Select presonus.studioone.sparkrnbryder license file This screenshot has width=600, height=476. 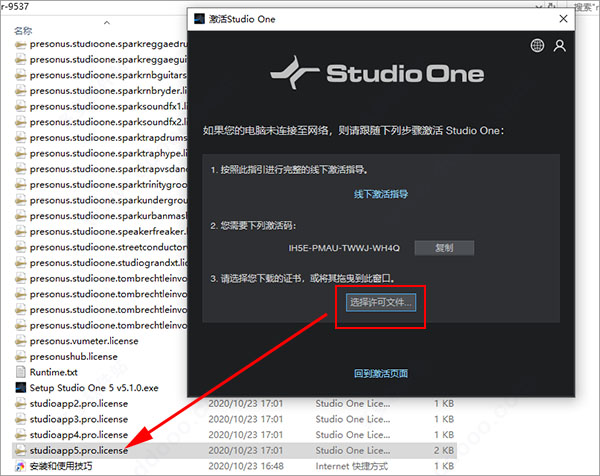pyautogui.click(x=109, y=90)
